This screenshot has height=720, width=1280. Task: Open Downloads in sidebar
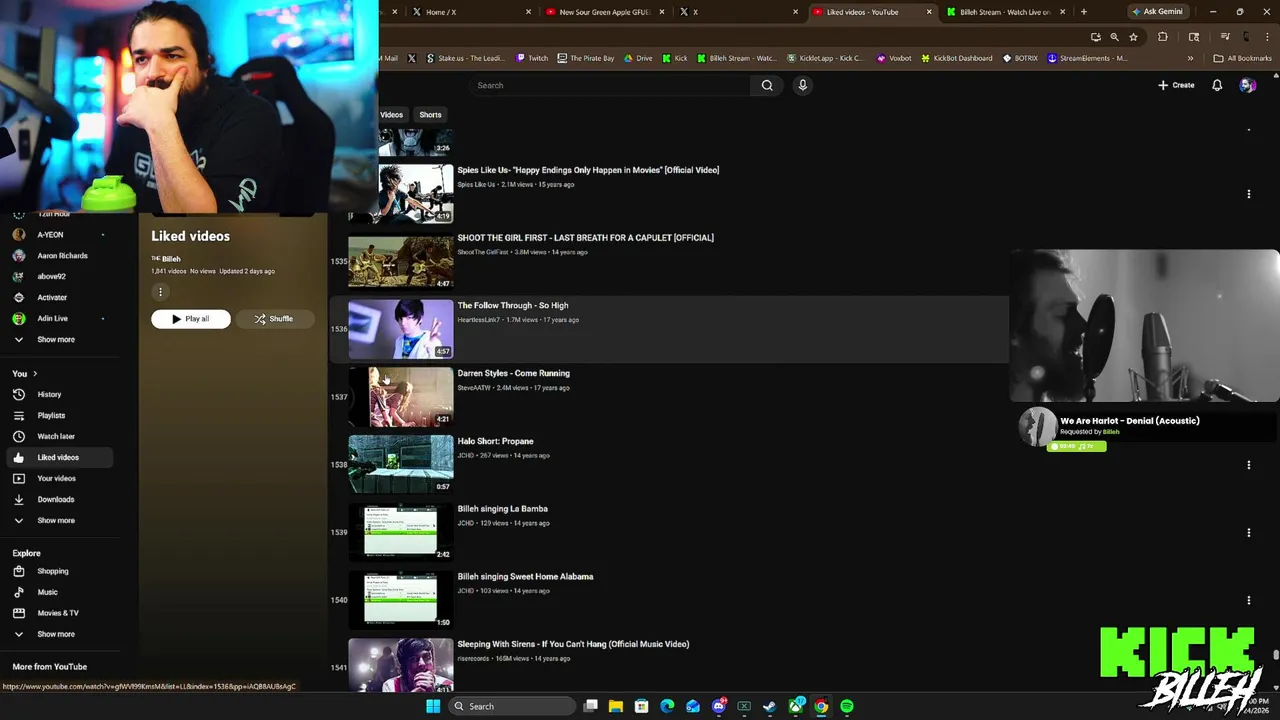point(56,499)
